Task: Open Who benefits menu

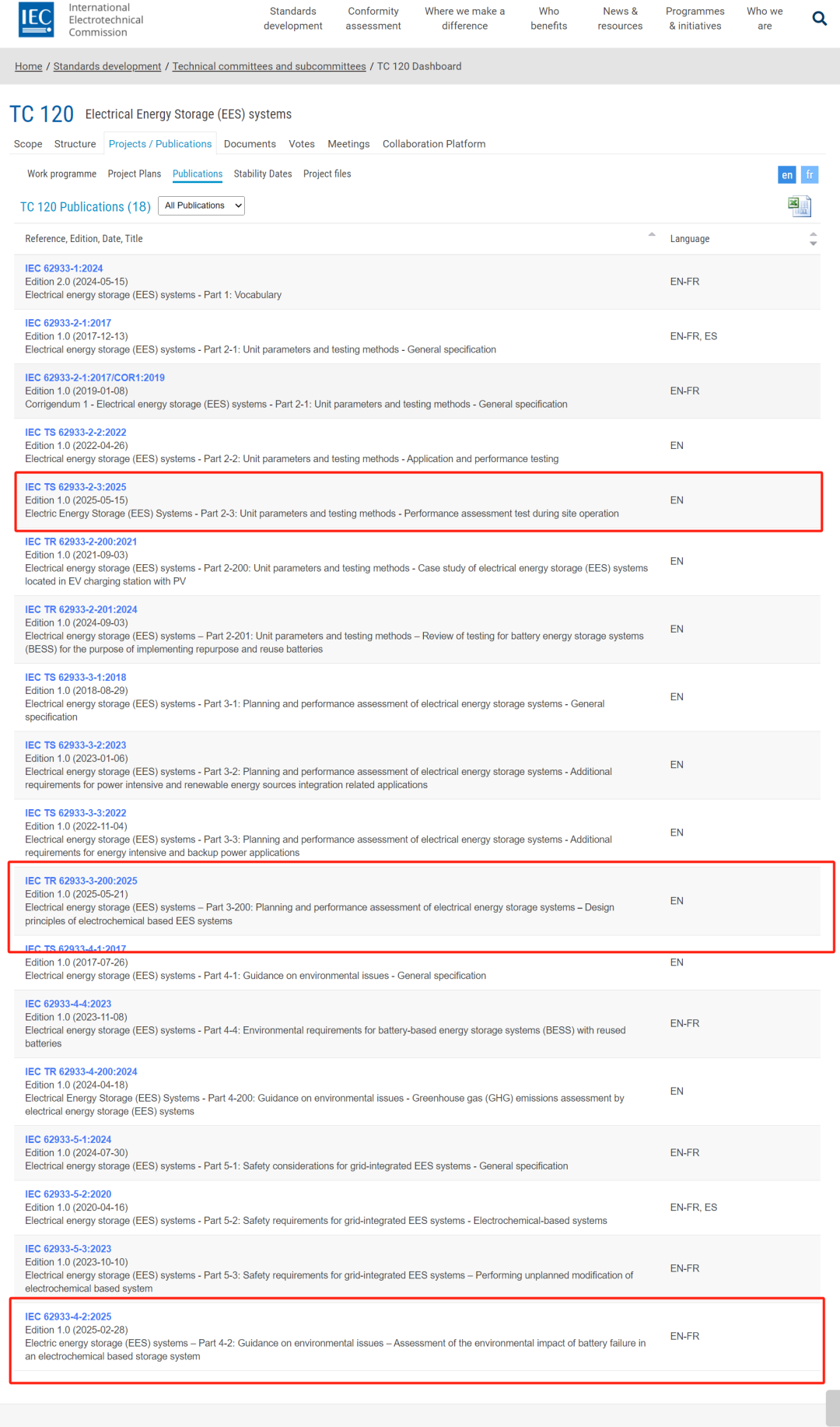Action: click(549, 19)
